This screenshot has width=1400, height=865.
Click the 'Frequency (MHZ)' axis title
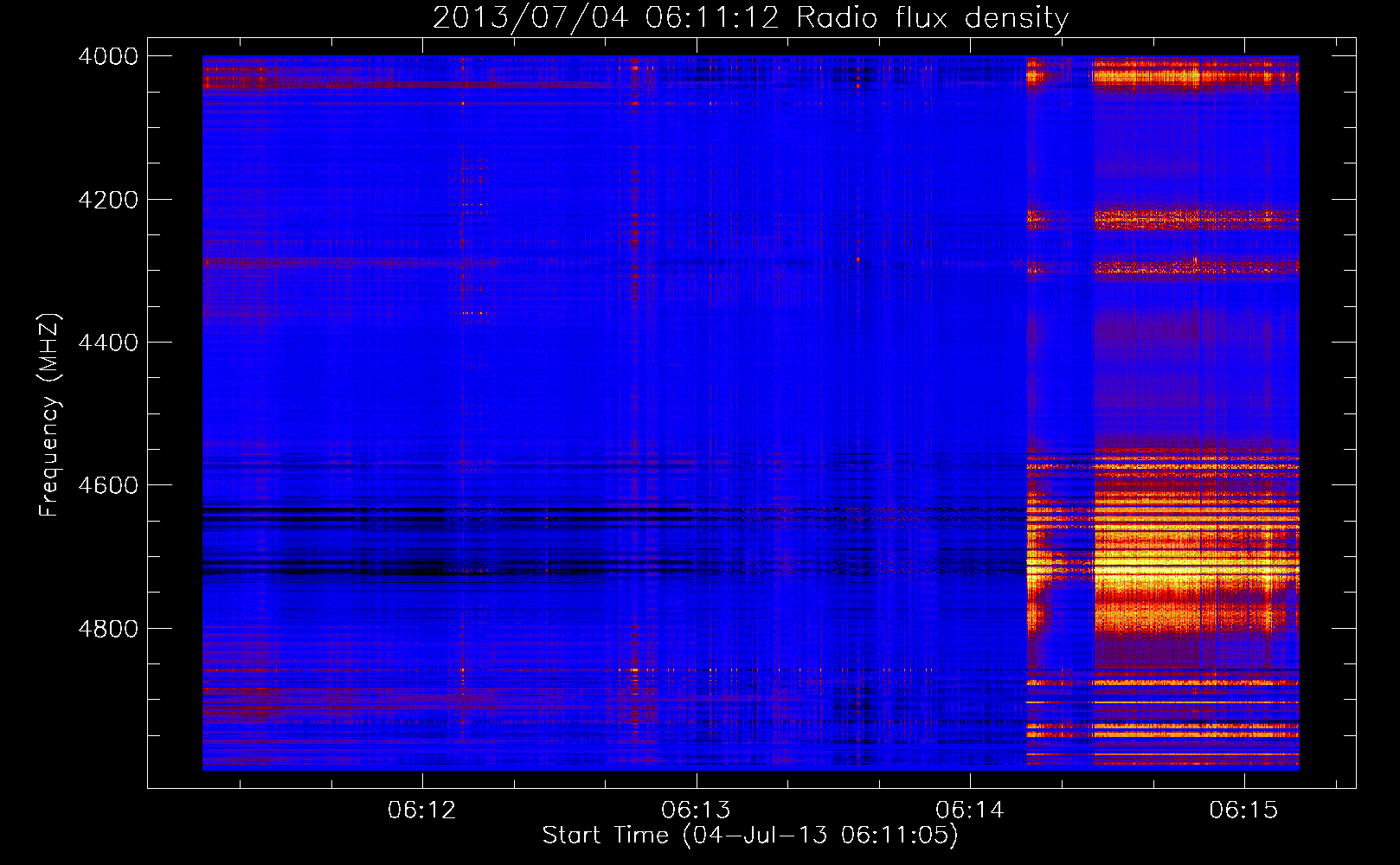[x=50, y=415]
